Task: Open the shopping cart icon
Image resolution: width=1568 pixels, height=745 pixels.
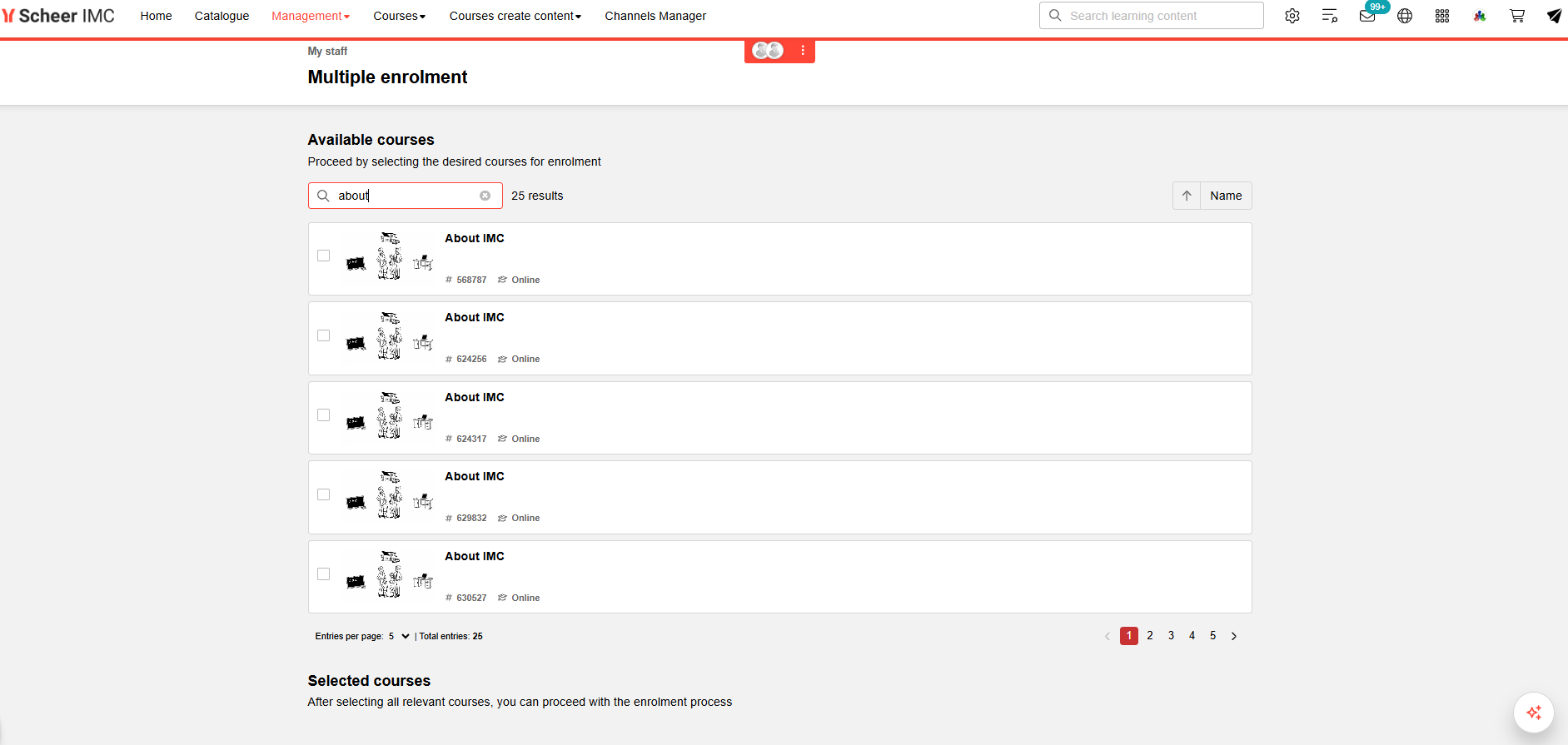Action: (1517, 16)
